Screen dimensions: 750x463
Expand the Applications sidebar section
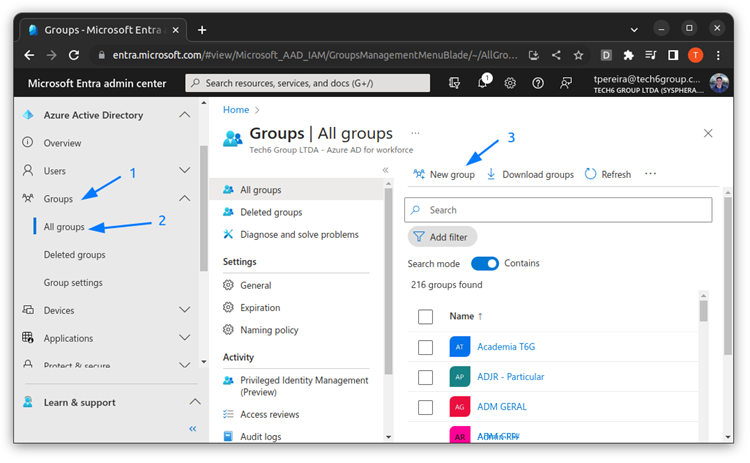coord(184,339)
